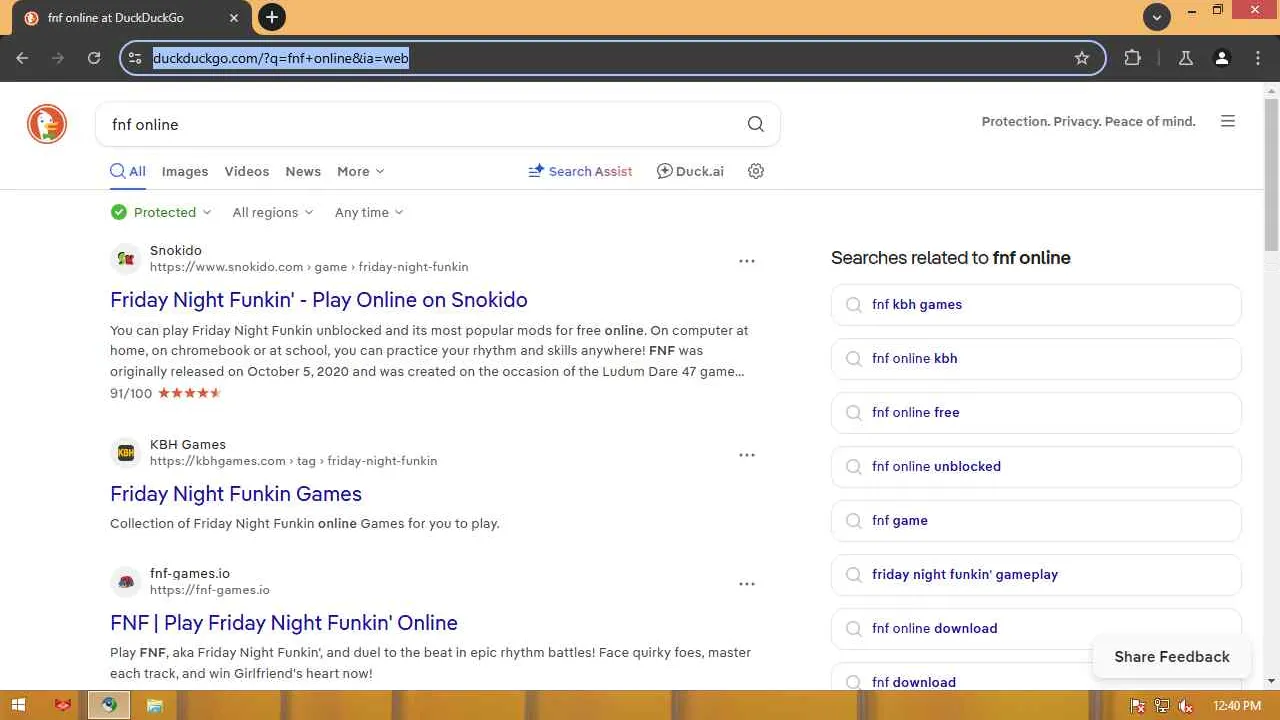
Task: Expand the Protected safe search dropdown
Action: (161, 212)
